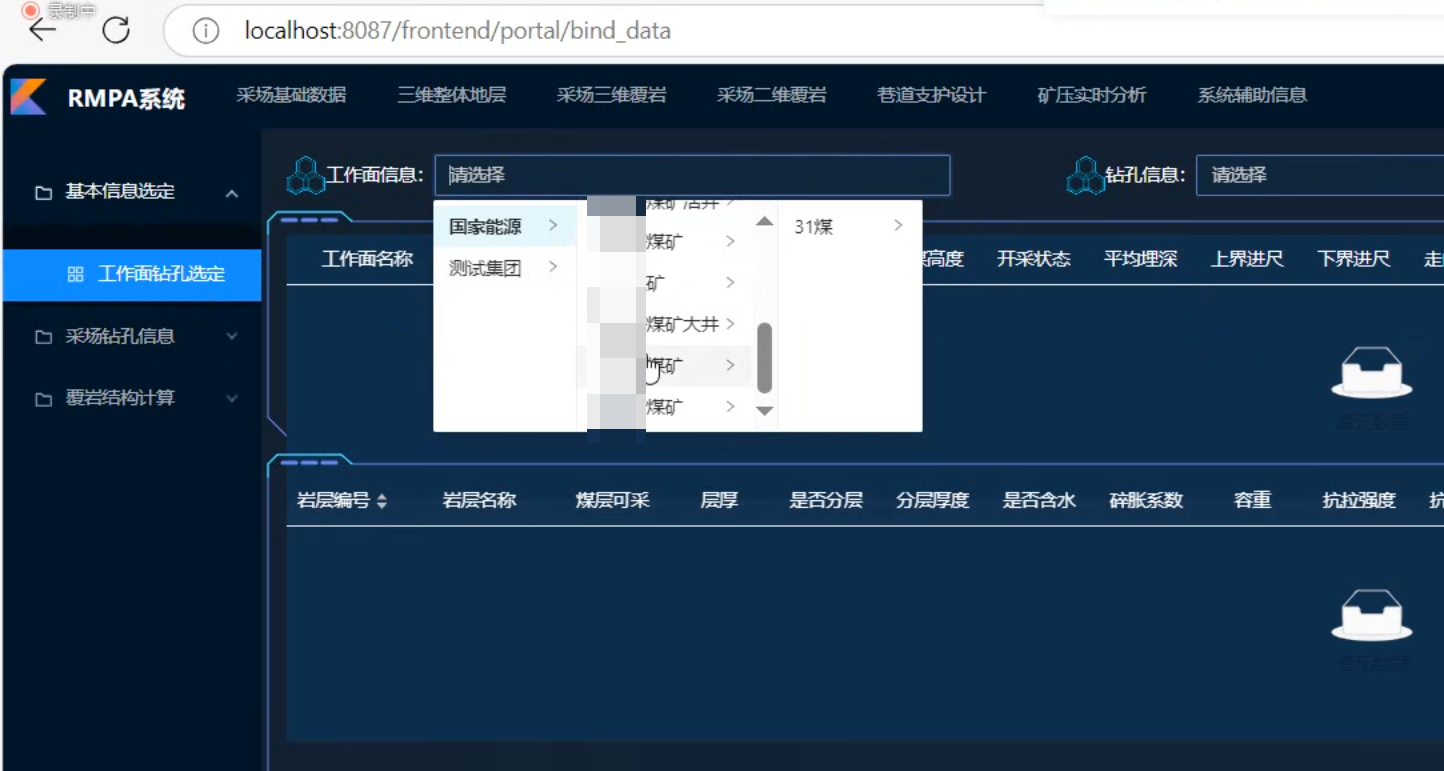The height and width of the screenshot is (771, 1444).
Task: Click the 碎胀系数 column header
Action: [1146, 501]
